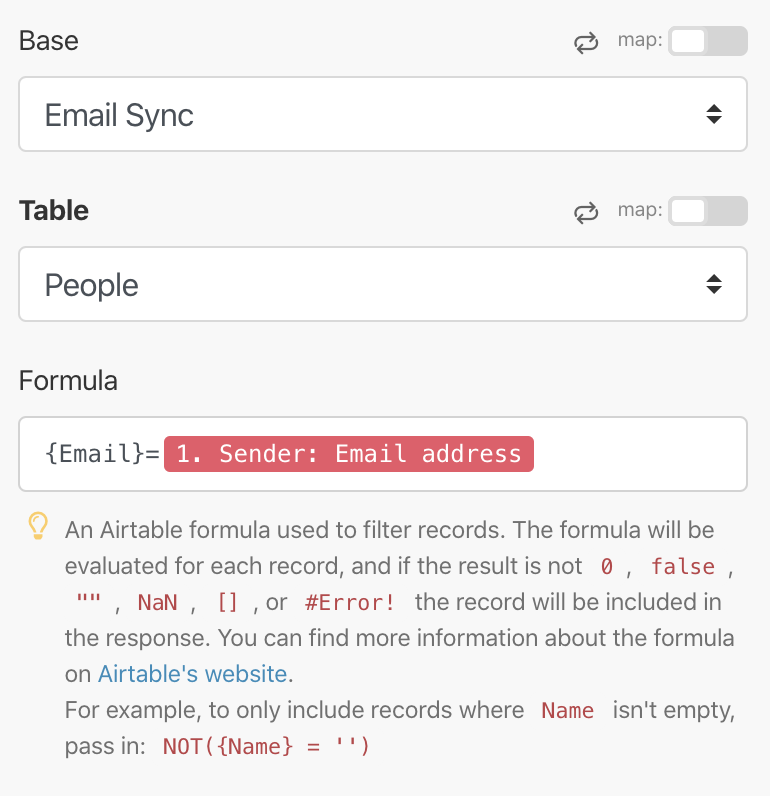The height and width of the screenshot is (796, 770).
Task: Click the {Email}= text in the formula
Action: pos(102,453)
